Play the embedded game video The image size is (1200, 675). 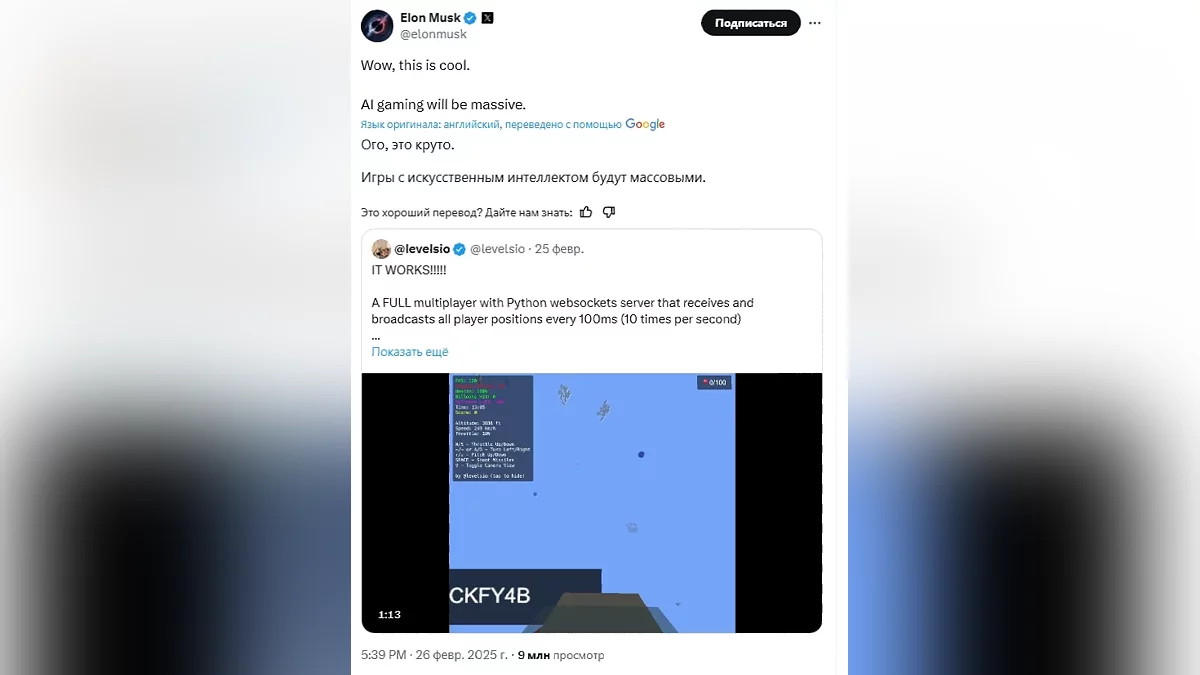[x=592, y=503]
